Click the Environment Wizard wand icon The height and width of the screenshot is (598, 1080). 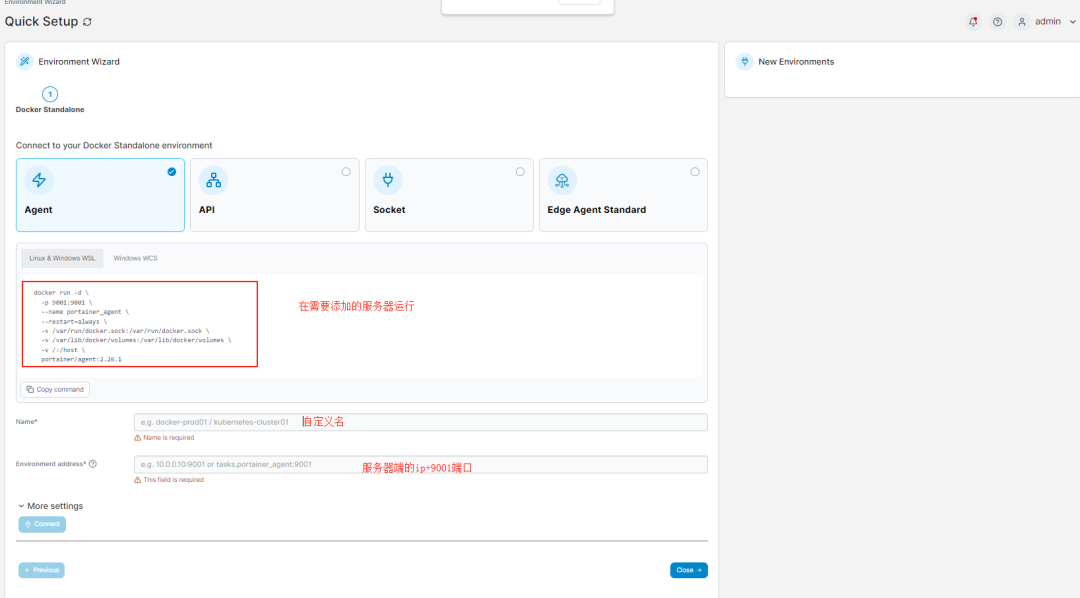[25, 61]
